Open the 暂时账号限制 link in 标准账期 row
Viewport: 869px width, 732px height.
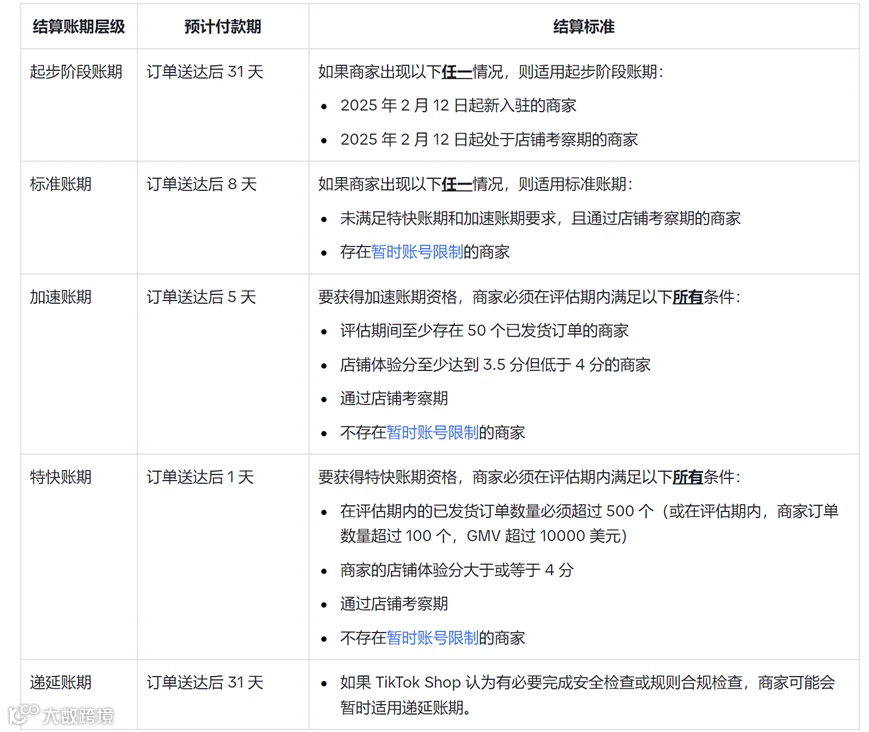[417, 252]
